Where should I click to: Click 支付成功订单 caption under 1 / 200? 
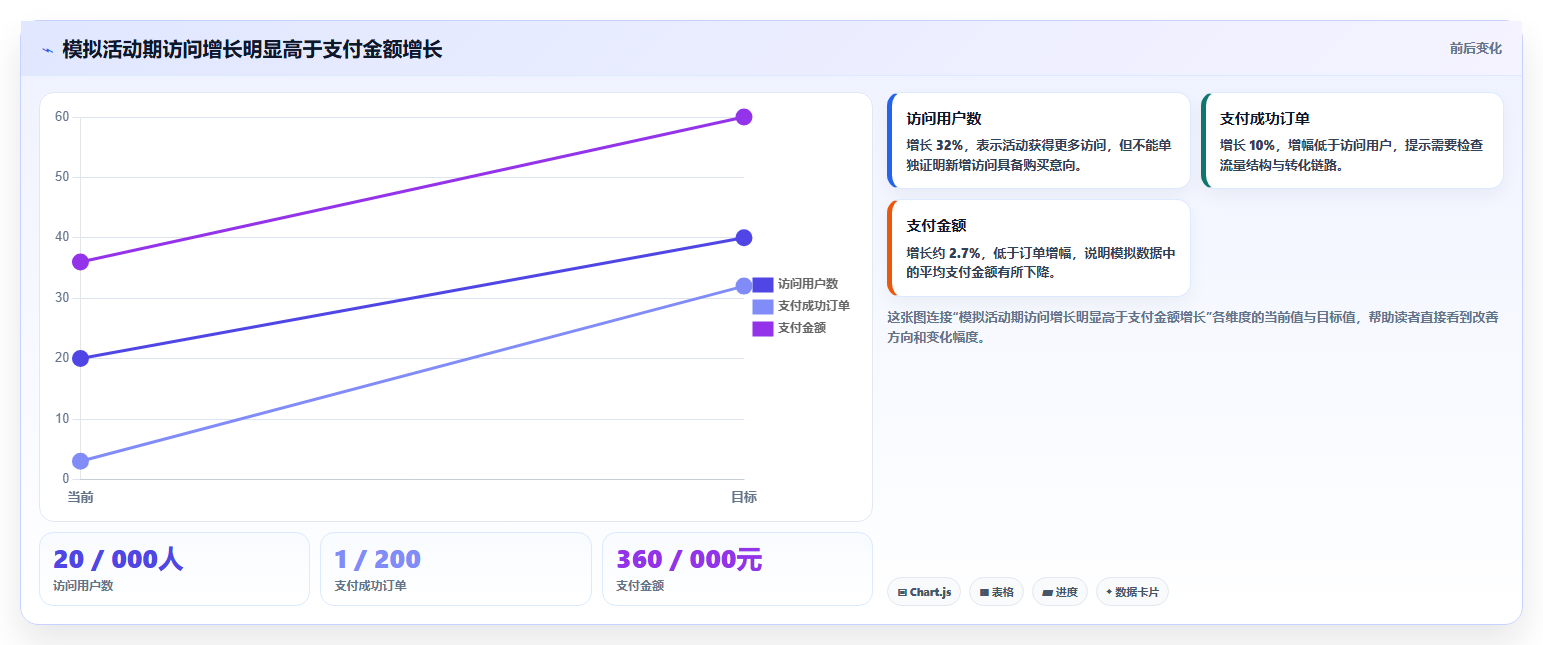click(x=370, y=586)
